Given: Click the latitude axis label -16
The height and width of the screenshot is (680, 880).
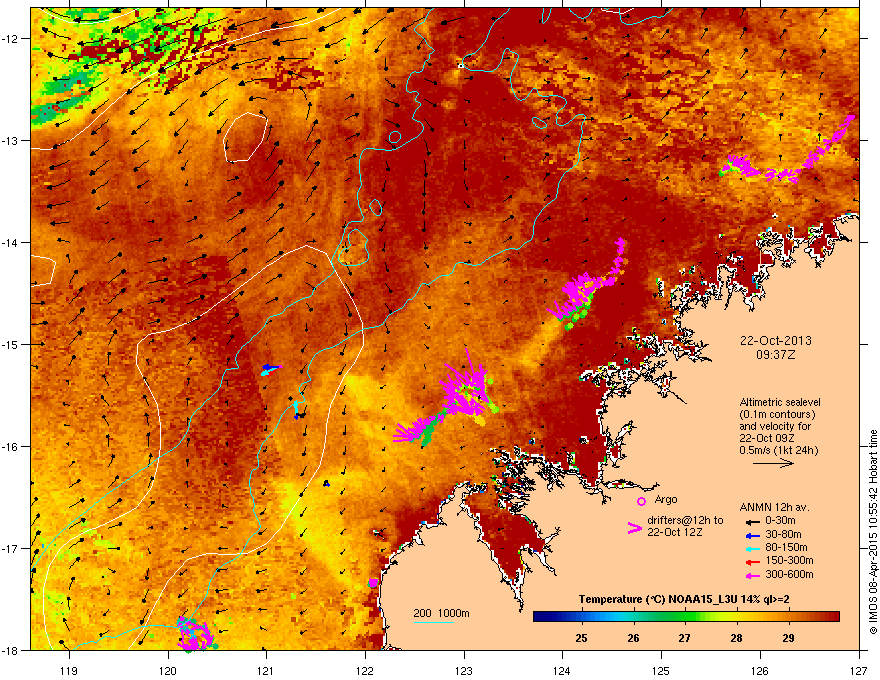Looking at the screenshot, I should click(x=10, y=446).
